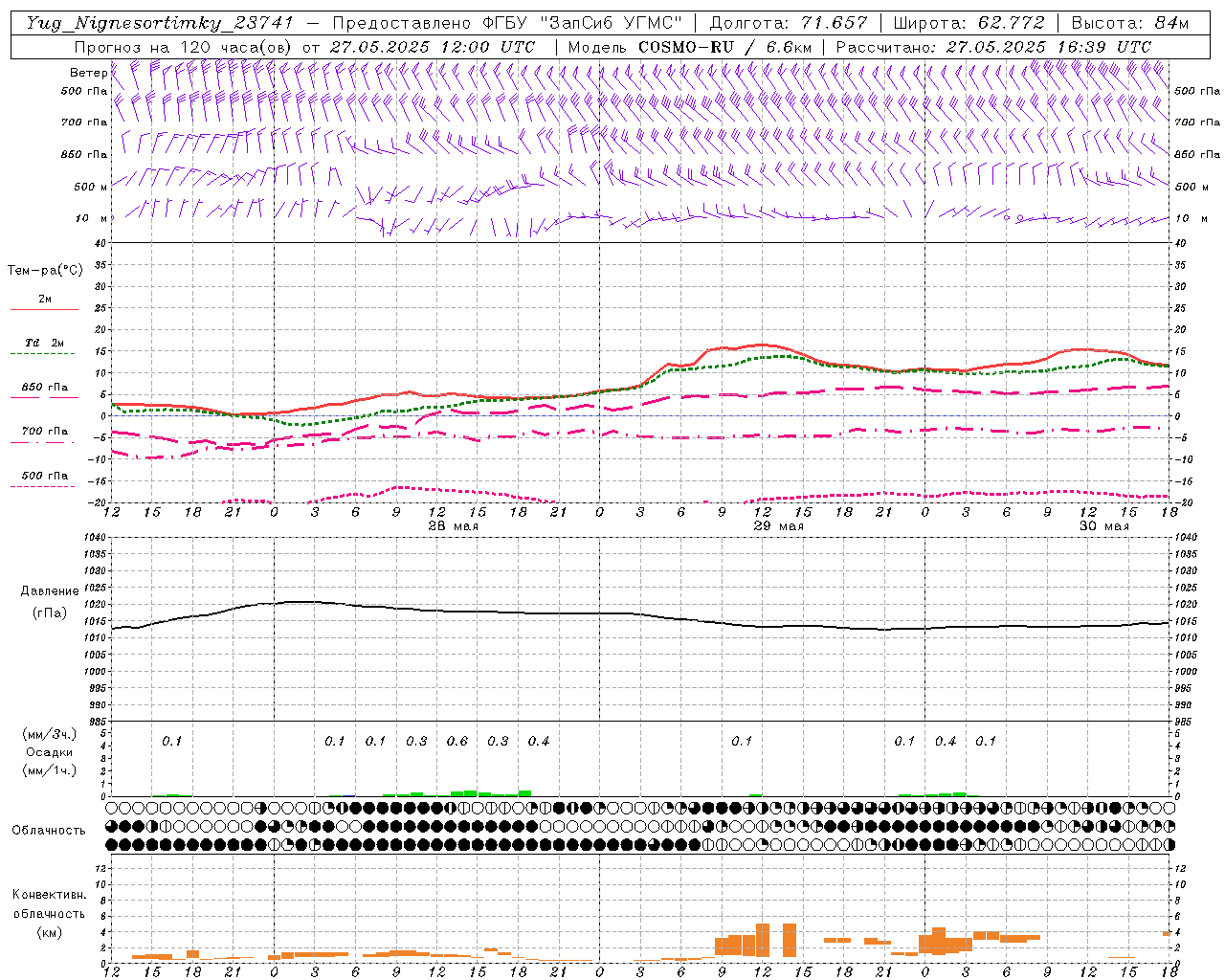Click the (мм/3ч.) unit label
Screen dimensions: 1225x980
pyautogui.click(x=50, y=734)
